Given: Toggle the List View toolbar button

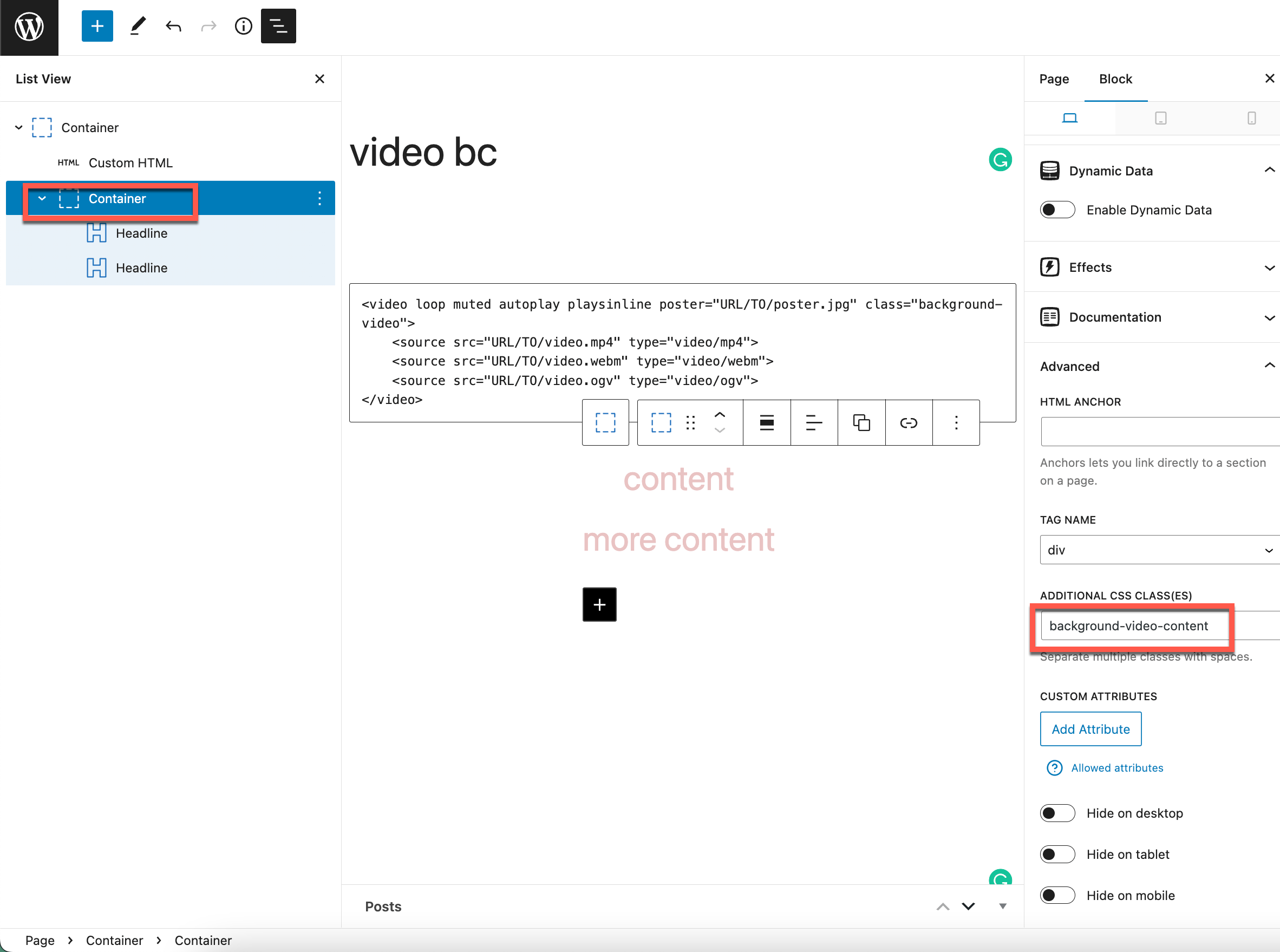Looking at the screenshot, I should (x=279, y=26).
